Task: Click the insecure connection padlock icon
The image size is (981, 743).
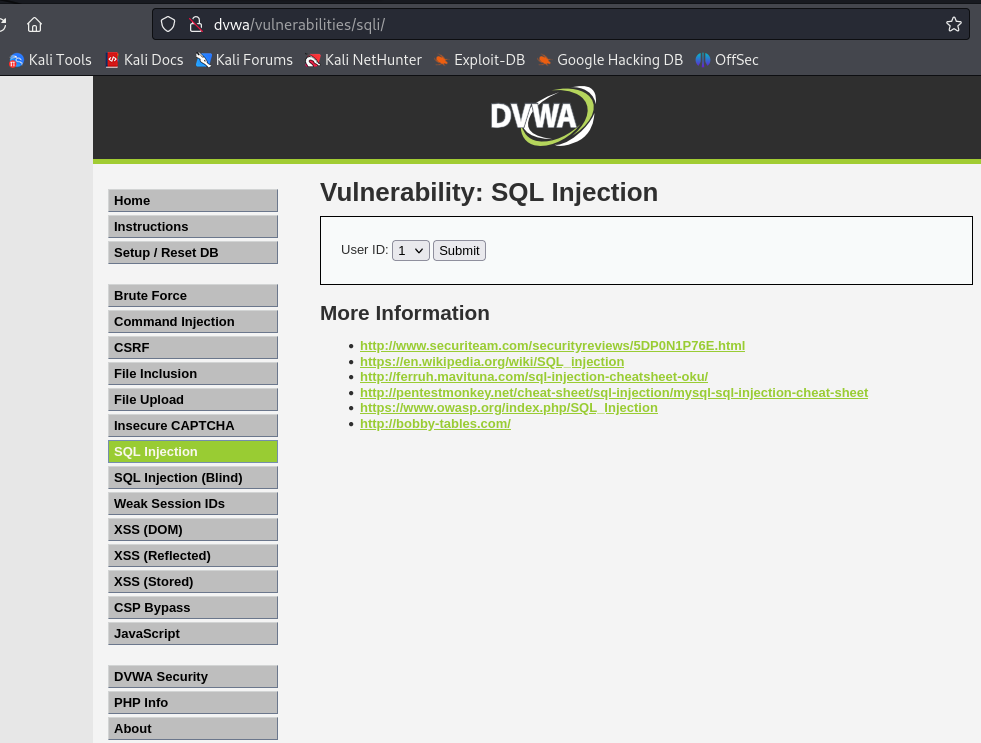Action: [196, 24]
